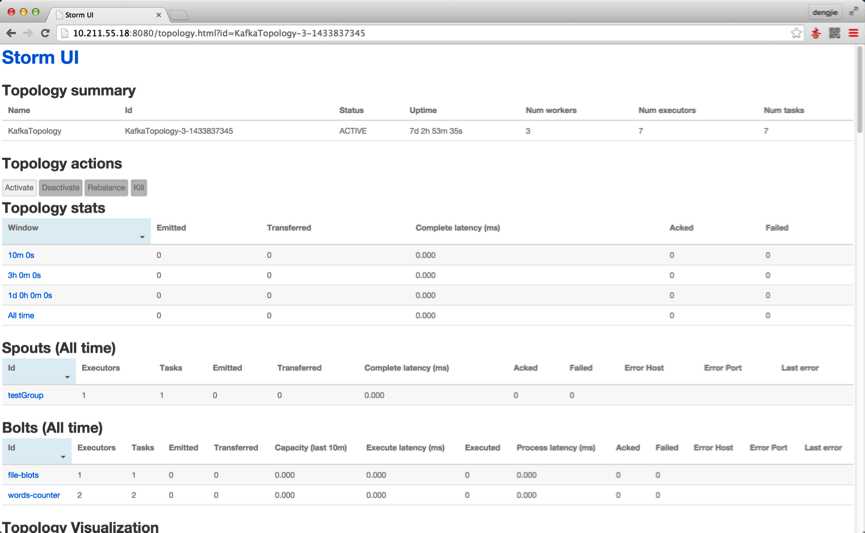
Task: Click the browser forward arrow
Action: pyautogui.click(x=28, y=33)
